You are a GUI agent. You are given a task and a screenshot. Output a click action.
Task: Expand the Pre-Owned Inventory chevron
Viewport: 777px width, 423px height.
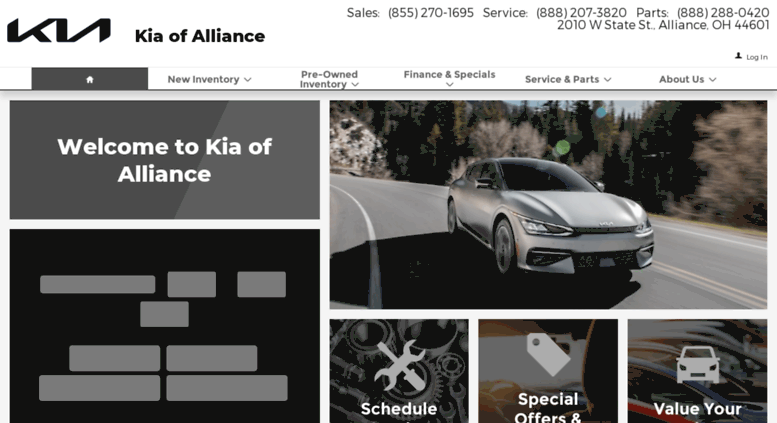[355, 85]
